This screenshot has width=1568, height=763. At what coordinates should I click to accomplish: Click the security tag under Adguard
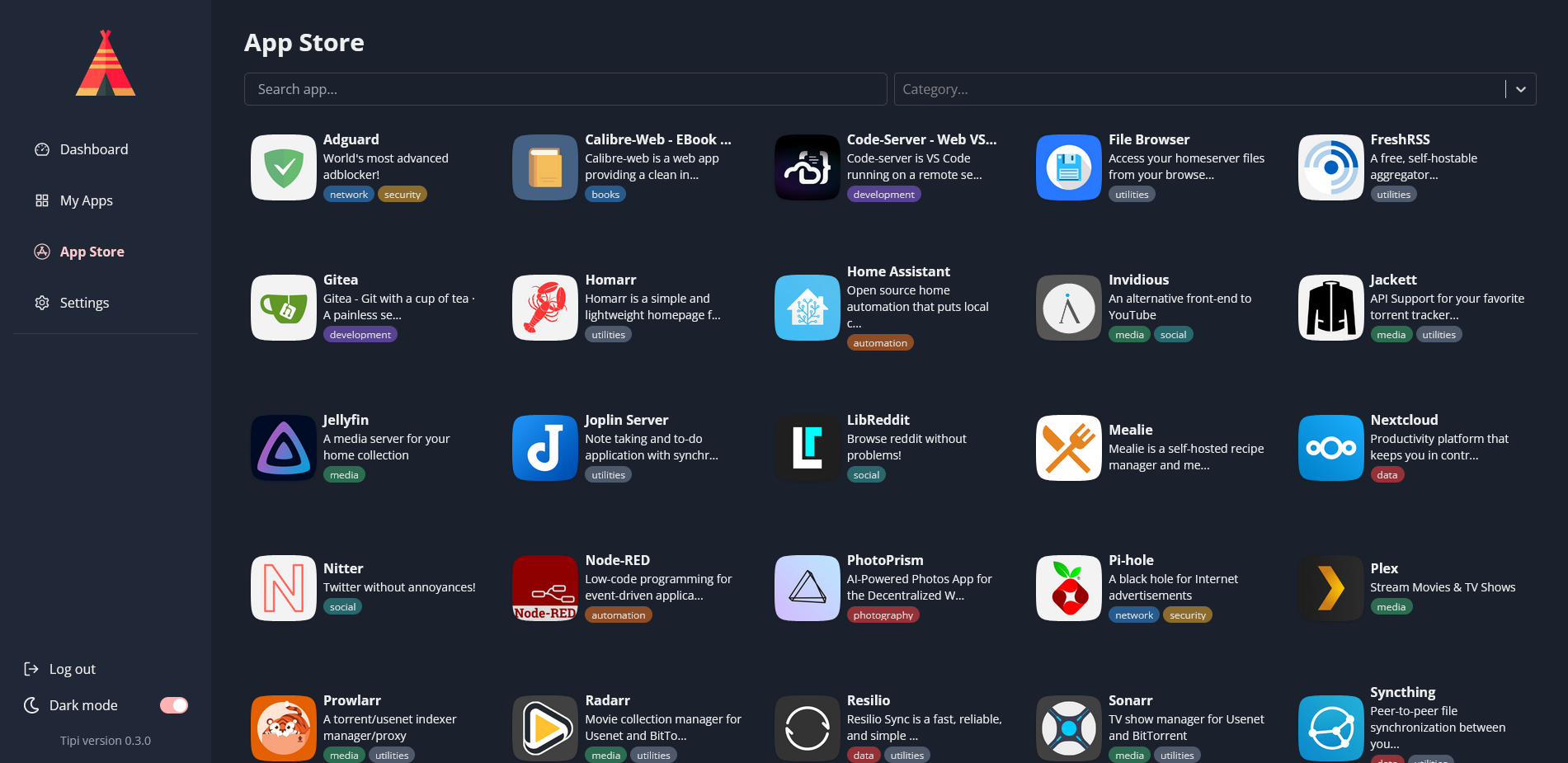click(x=403, y=195)
